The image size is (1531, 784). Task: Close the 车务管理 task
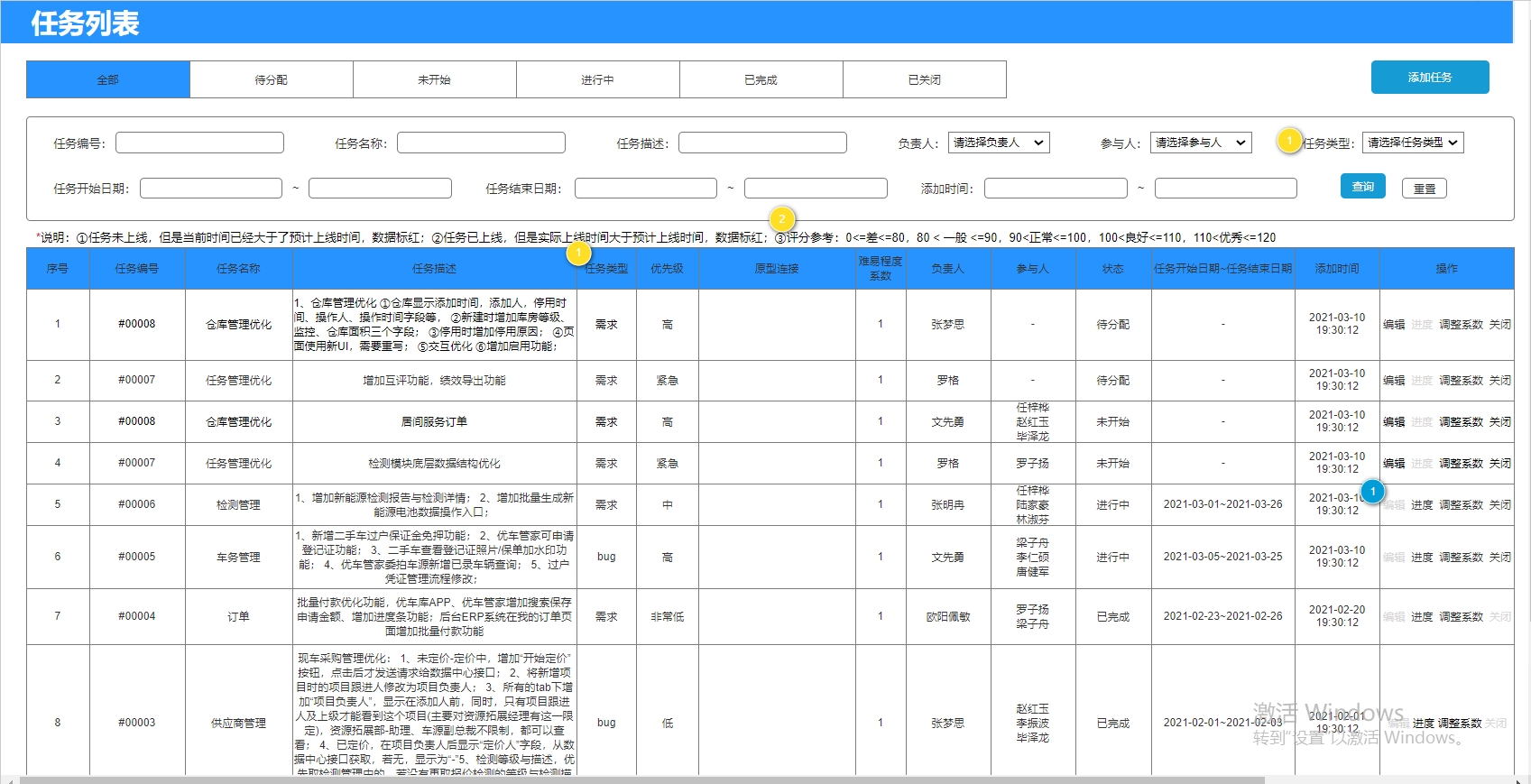(x=1499, y=558)
